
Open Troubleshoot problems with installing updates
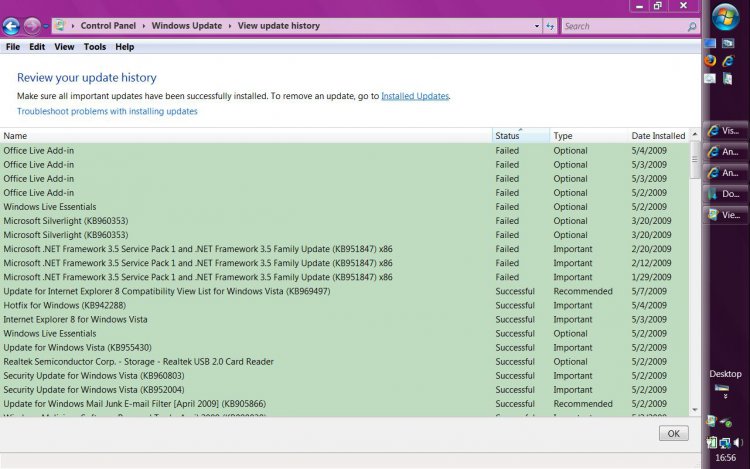pos(107,111)
